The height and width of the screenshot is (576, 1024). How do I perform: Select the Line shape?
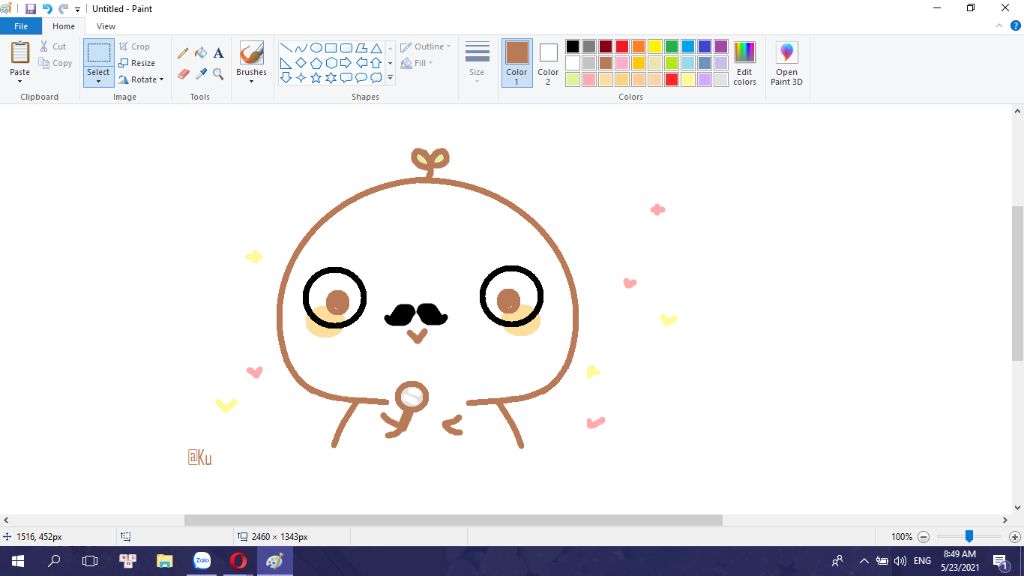[286, 48]
